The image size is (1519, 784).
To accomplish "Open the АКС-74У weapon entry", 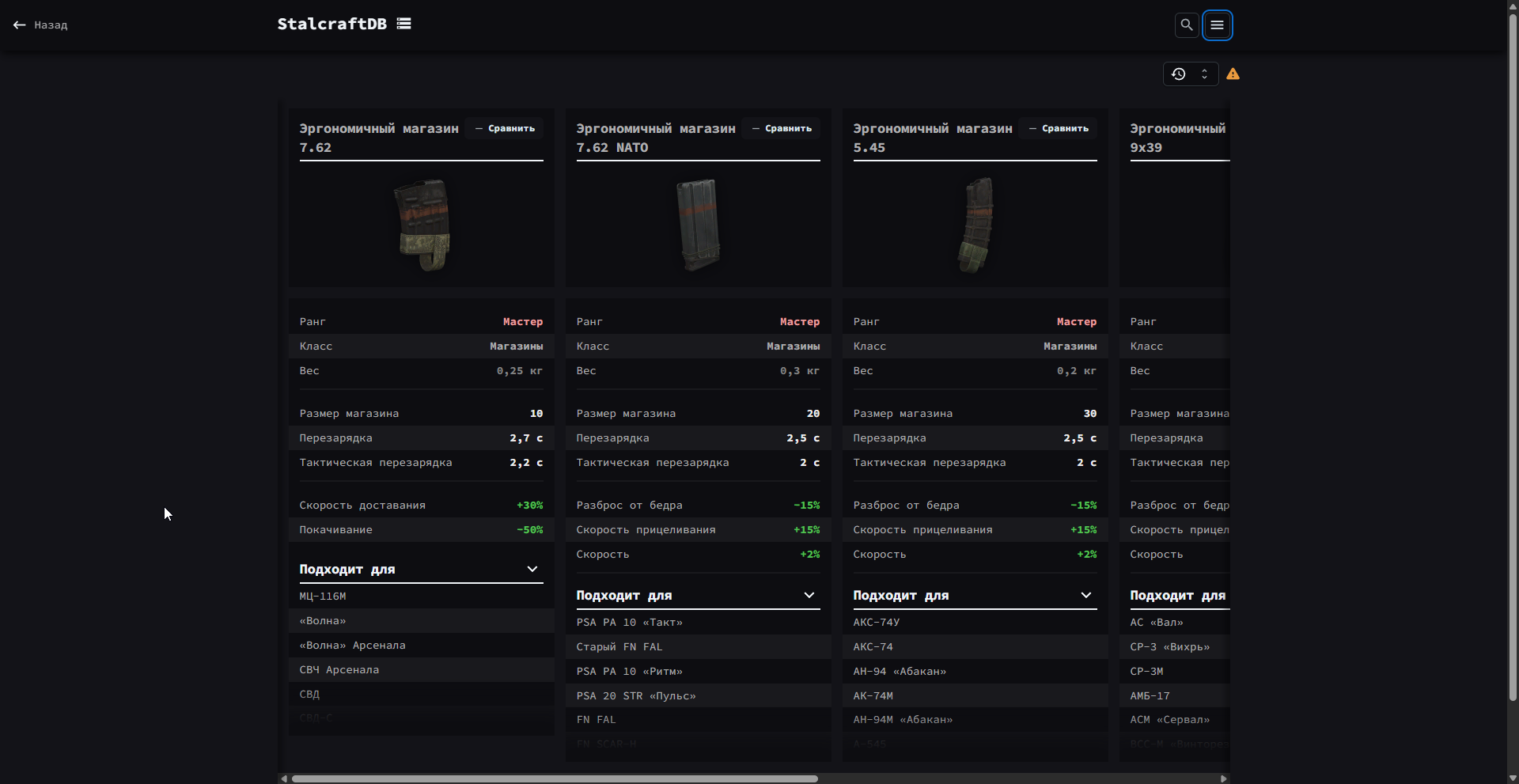I will pyautogui.click(x=876, y=623).
